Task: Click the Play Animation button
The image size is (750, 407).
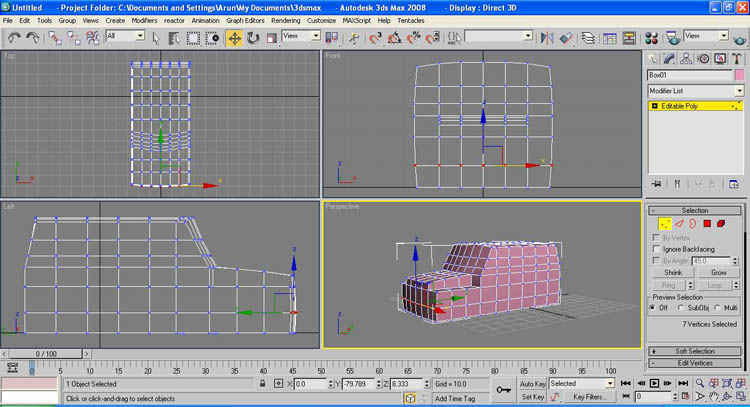Action: click(654, 384)
